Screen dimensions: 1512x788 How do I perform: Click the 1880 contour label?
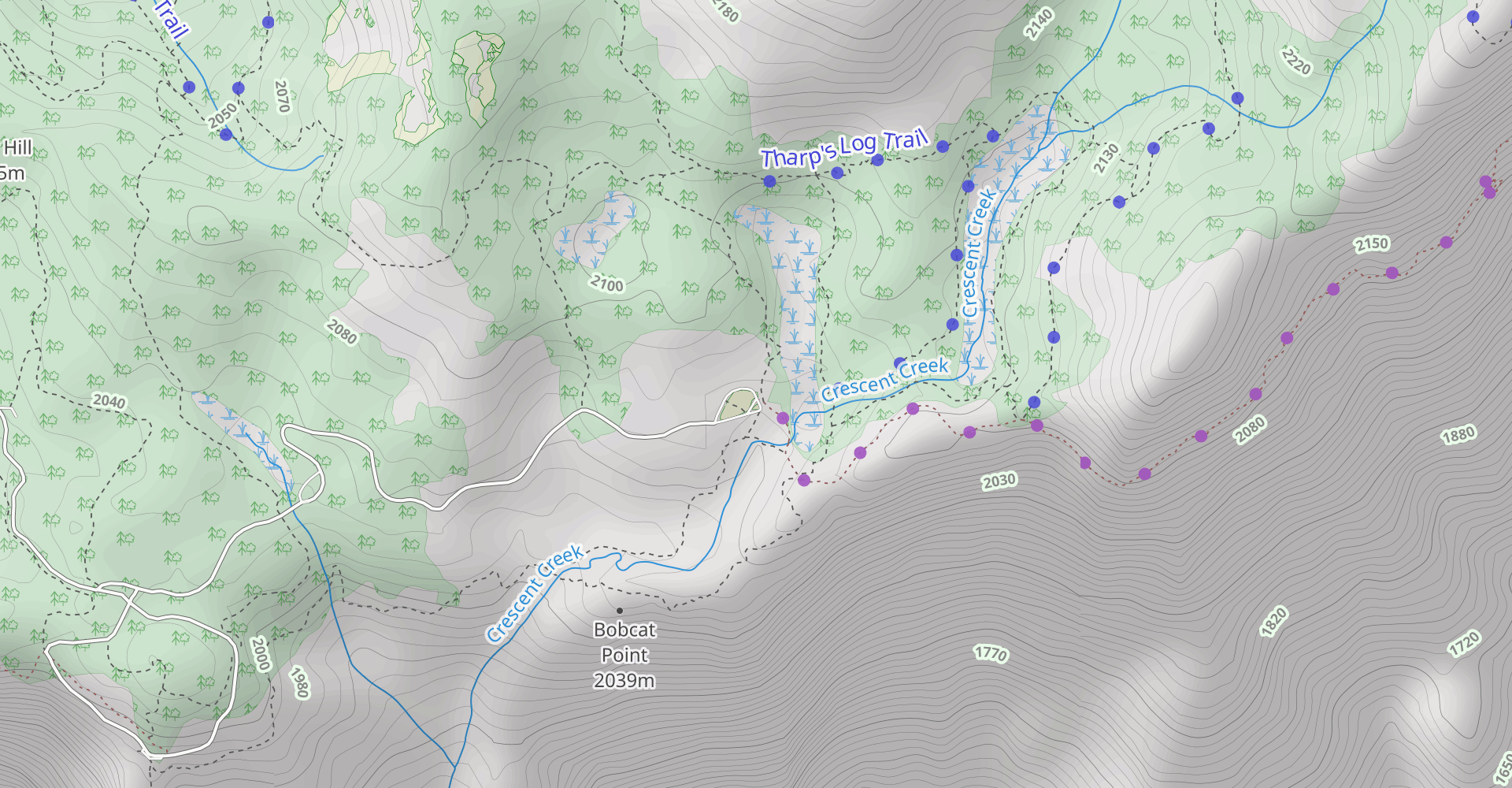pyautogui.click(x=1458, y=435)
